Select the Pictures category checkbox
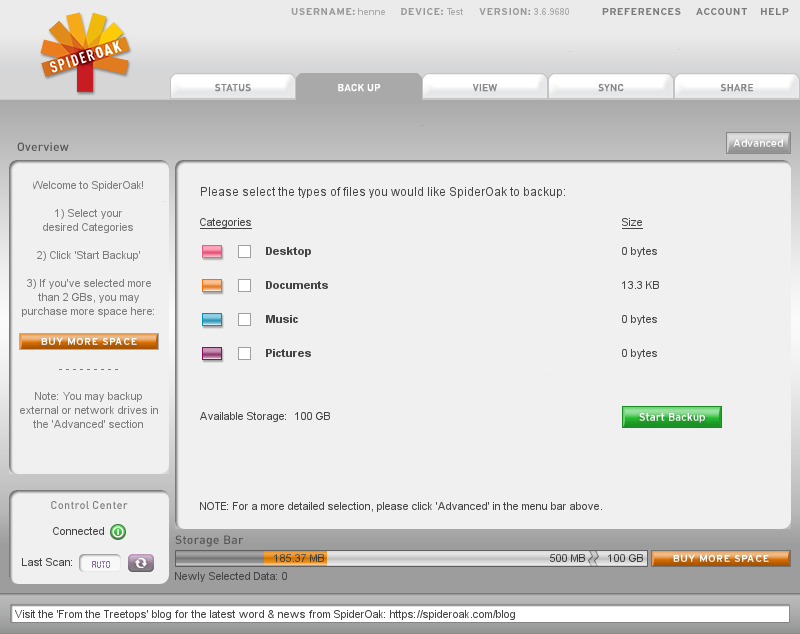Image resolution: width=800 pixels, height=634 pixels. [x=244, y=354]
